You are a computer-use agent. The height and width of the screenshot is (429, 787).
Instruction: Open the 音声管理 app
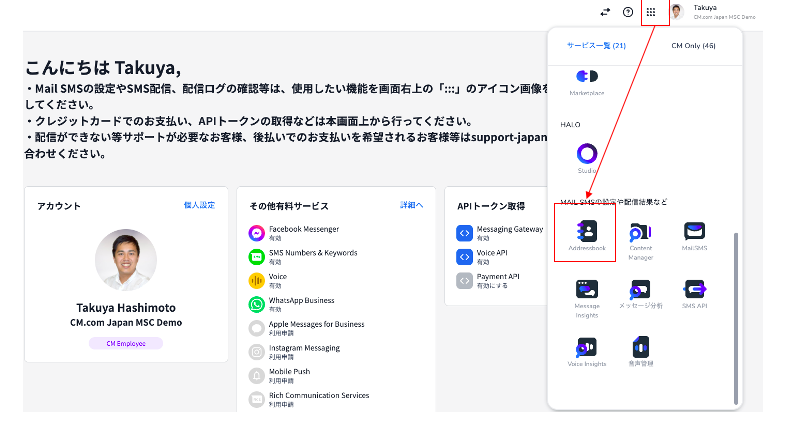(x=641, y=351)
